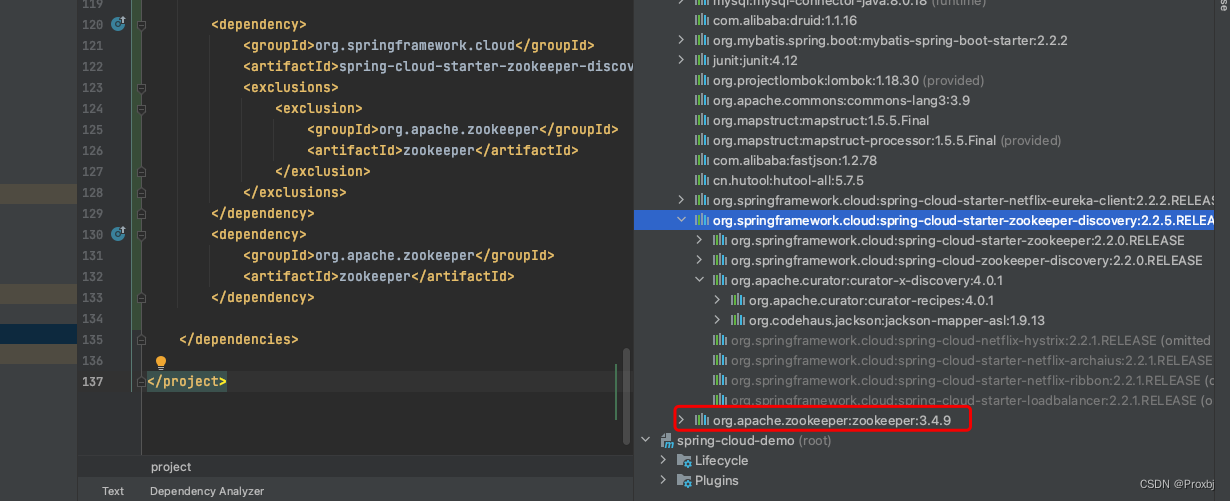Click the yellow light bulb quick-fix icon

pos(160,363)
